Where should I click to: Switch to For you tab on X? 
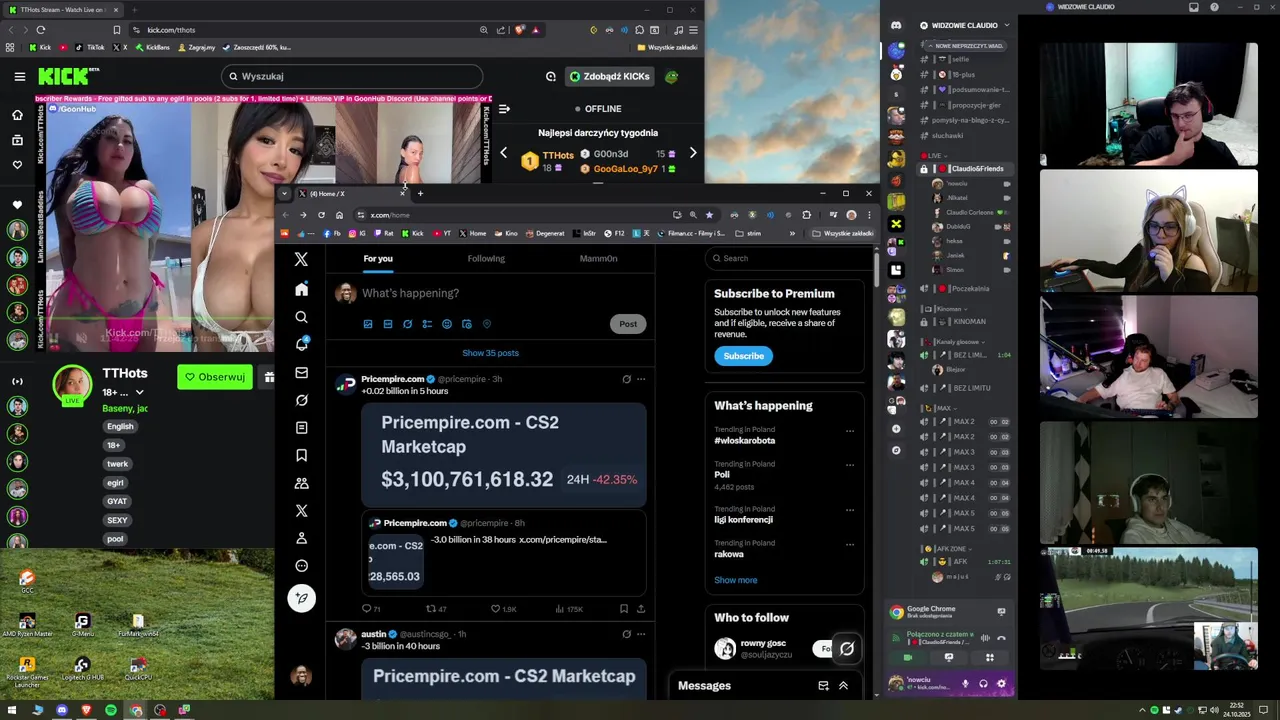378,258
